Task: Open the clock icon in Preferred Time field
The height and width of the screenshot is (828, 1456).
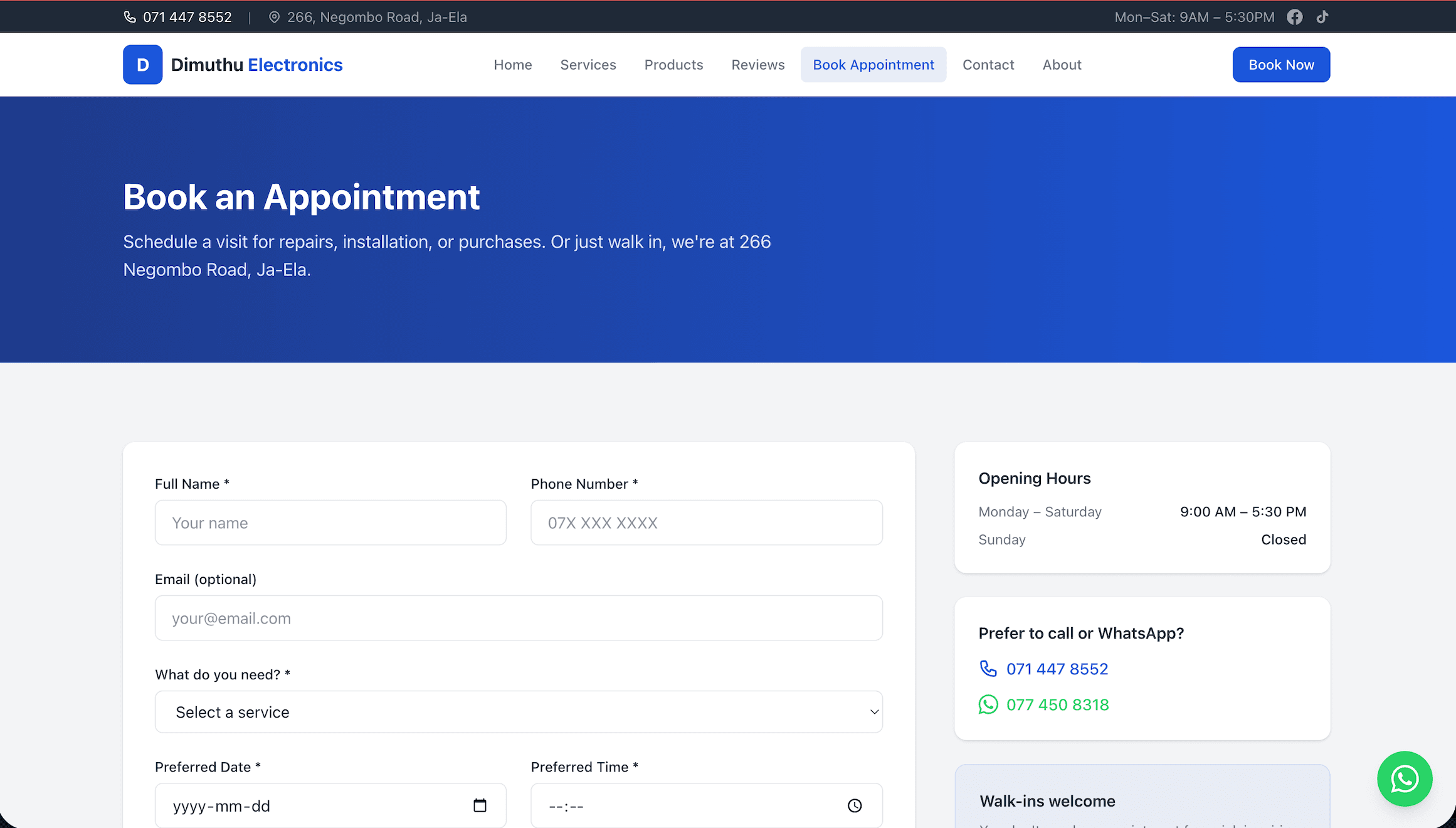Action: 855,805
